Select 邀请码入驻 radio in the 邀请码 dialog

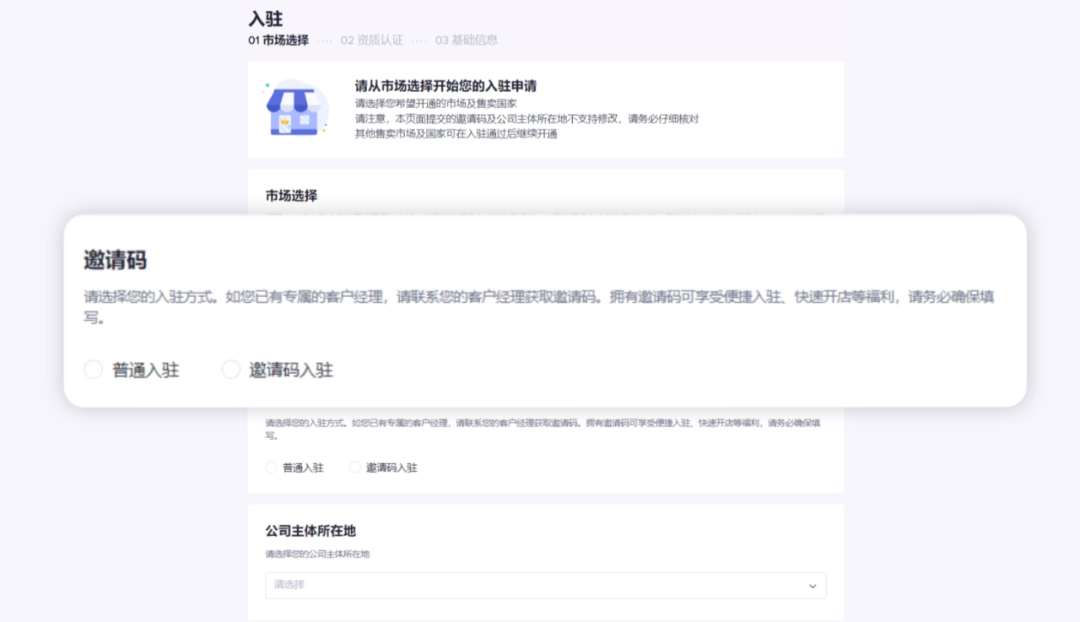click(x=230, y=369)
